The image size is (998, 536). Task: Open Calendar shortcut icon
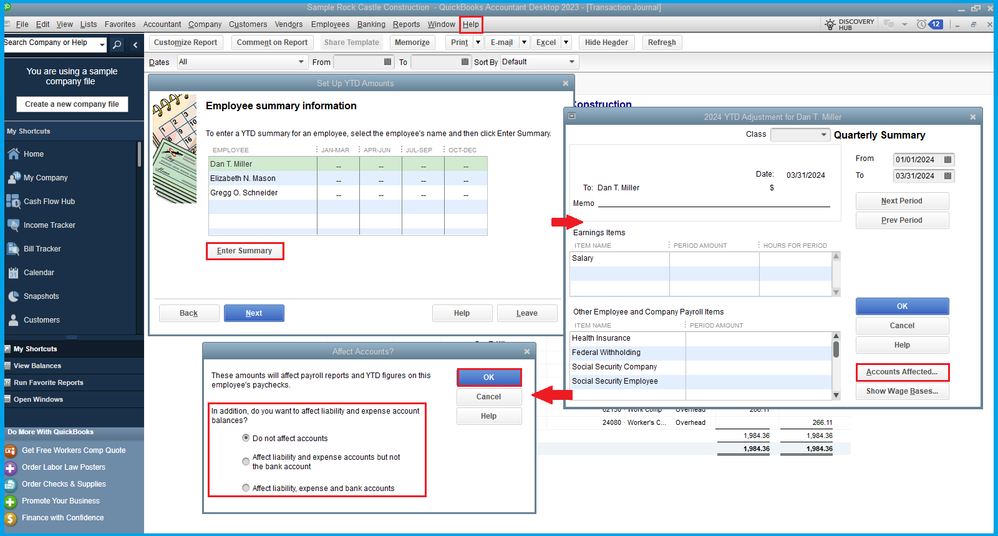13,272
